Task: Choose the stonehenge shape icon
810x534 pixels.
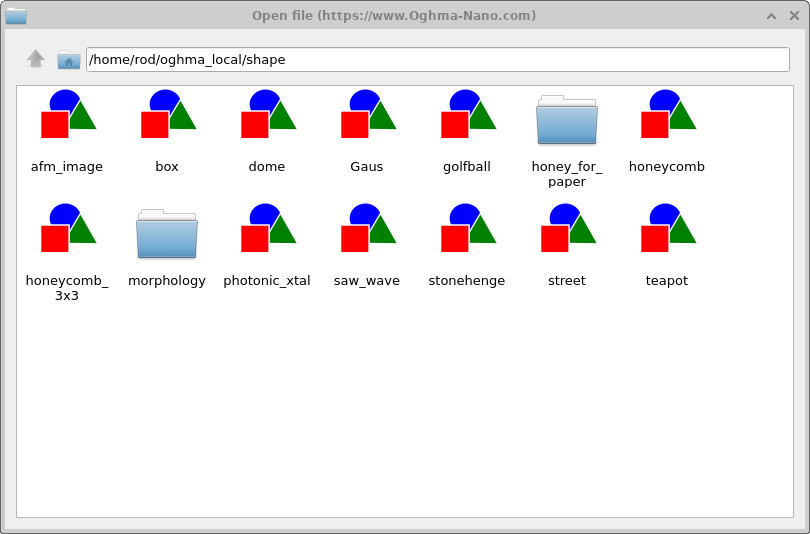Action: pyautogui.click(x=468, y=228)
